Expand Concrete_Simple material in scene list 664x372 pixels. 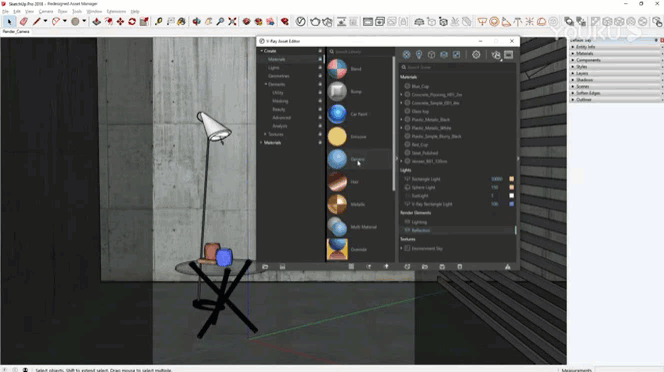coord(401,103)
